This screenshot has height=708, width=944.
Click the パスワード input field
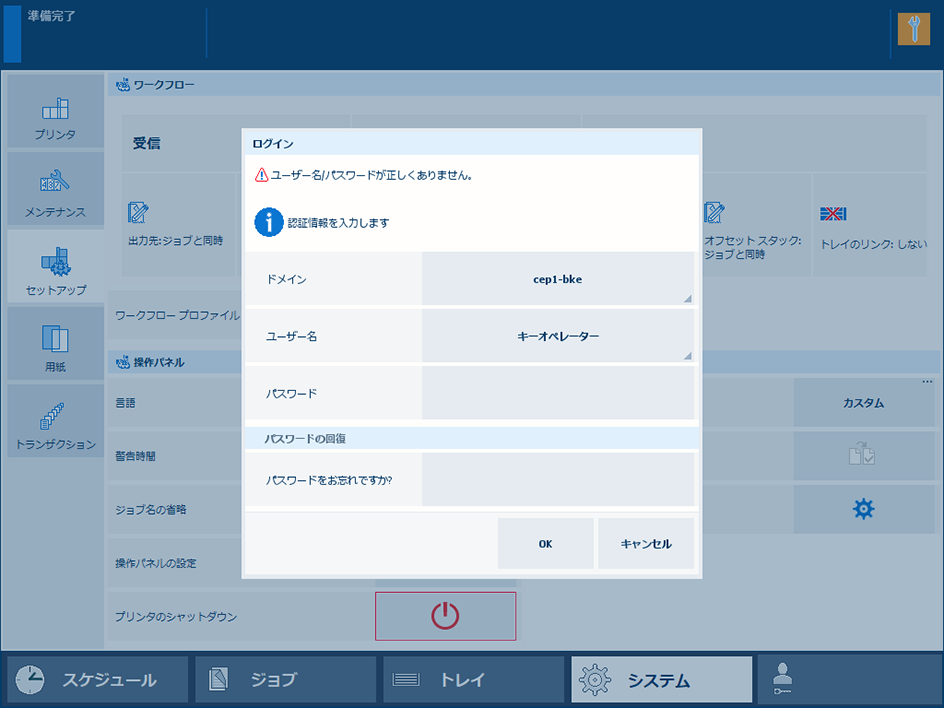557,393
